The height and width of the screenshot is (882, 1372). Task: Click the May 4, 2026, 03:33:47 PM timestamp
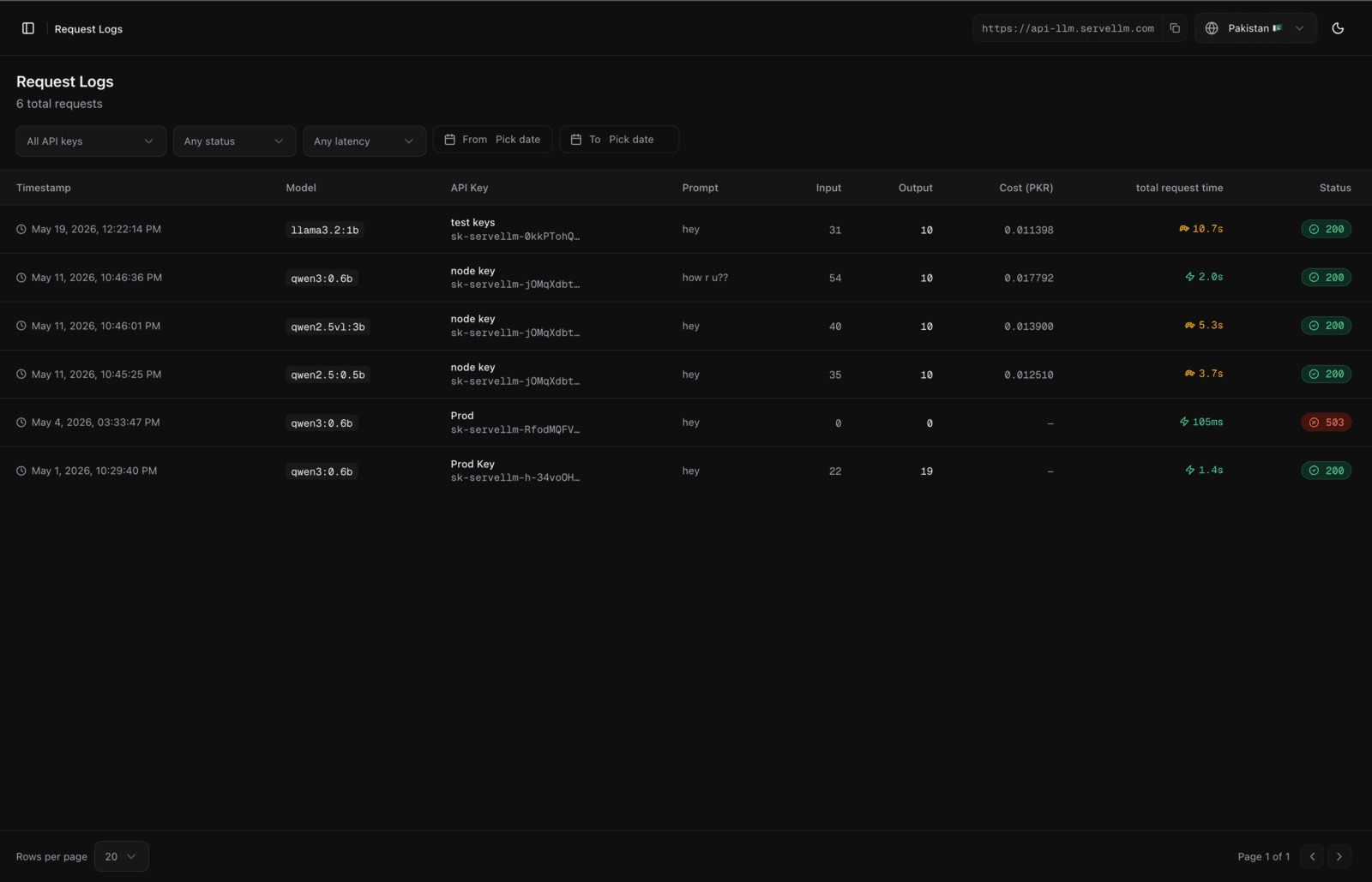pyautogui.click(x=95, y=423)
